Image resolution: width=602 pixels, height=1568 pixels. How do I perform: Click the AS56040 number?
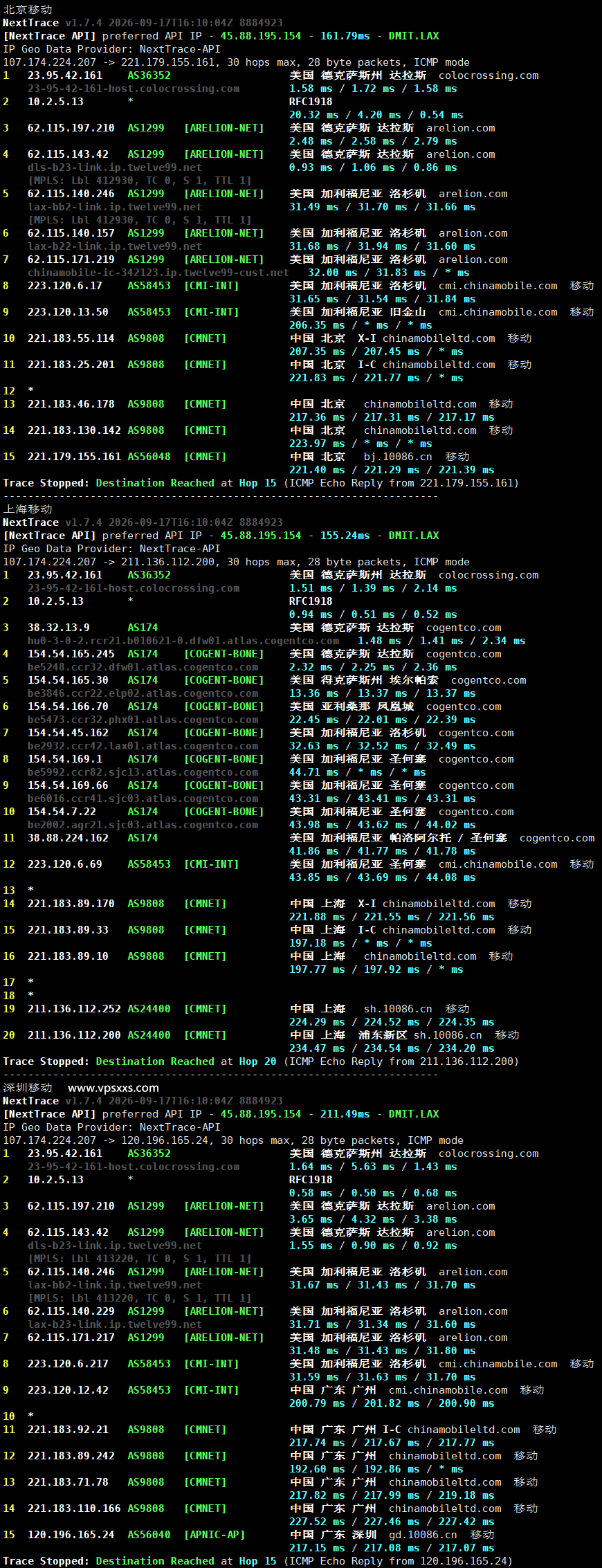click(149, 1535)
